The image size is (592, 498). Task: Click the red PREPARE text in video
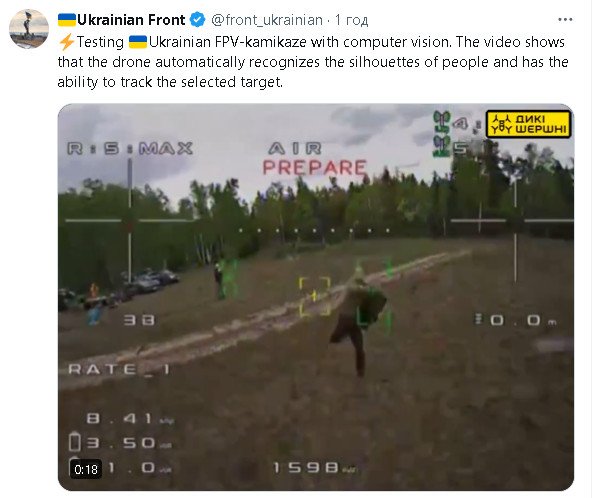314,167
